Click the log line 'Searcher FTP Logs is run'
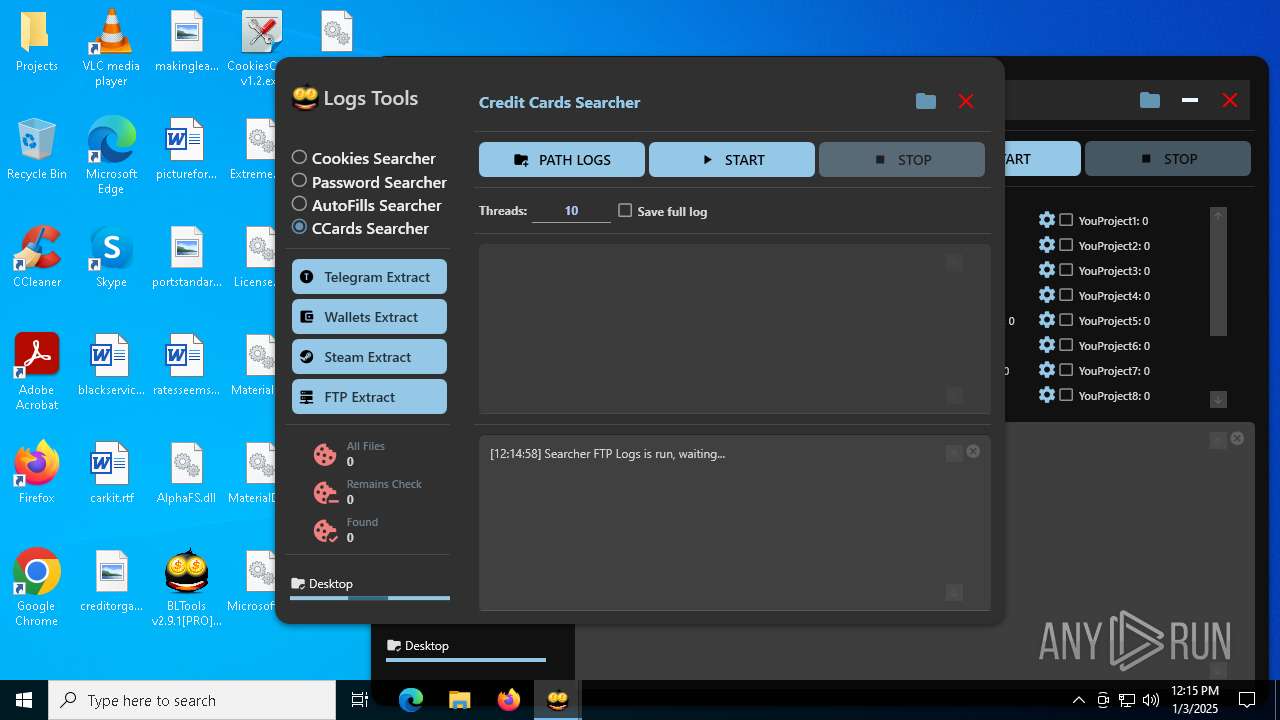Image resolution: width=1280 pixels, height=720 pixels. tap(607, 453)
